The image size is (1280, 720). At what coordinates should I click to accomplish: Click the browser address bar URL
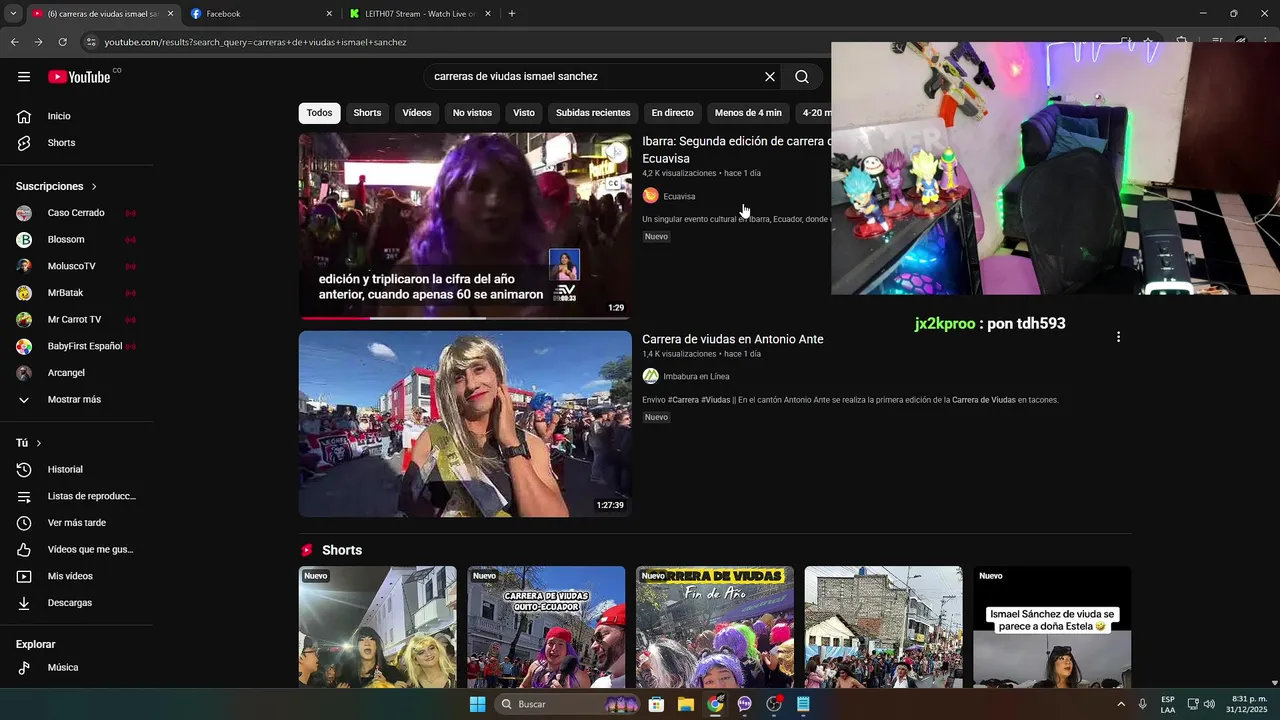tap(255, 42)
